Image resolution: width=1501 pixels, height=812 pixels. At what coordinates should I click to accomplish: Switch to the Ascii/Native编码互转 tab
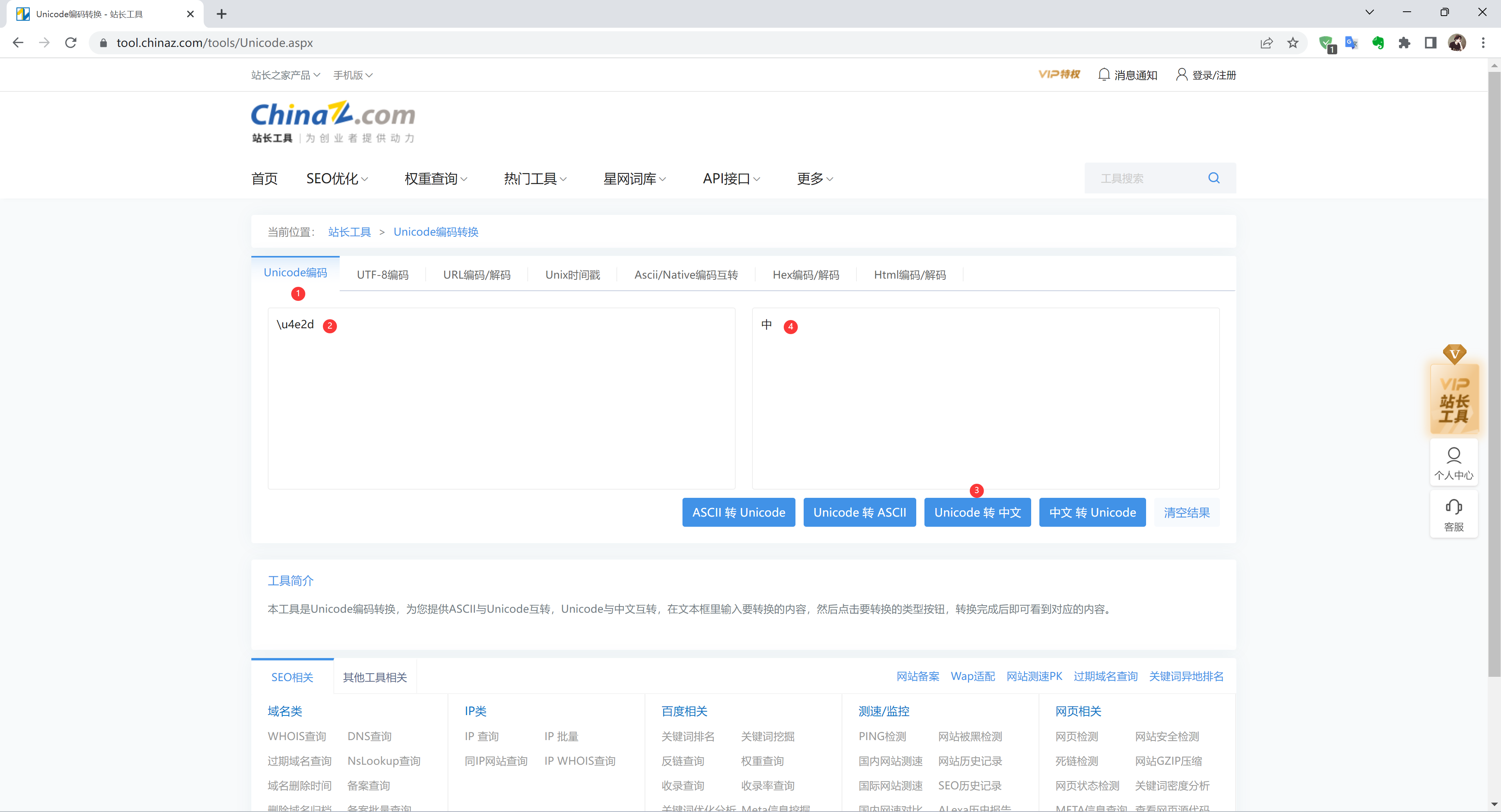click(686, 274)
